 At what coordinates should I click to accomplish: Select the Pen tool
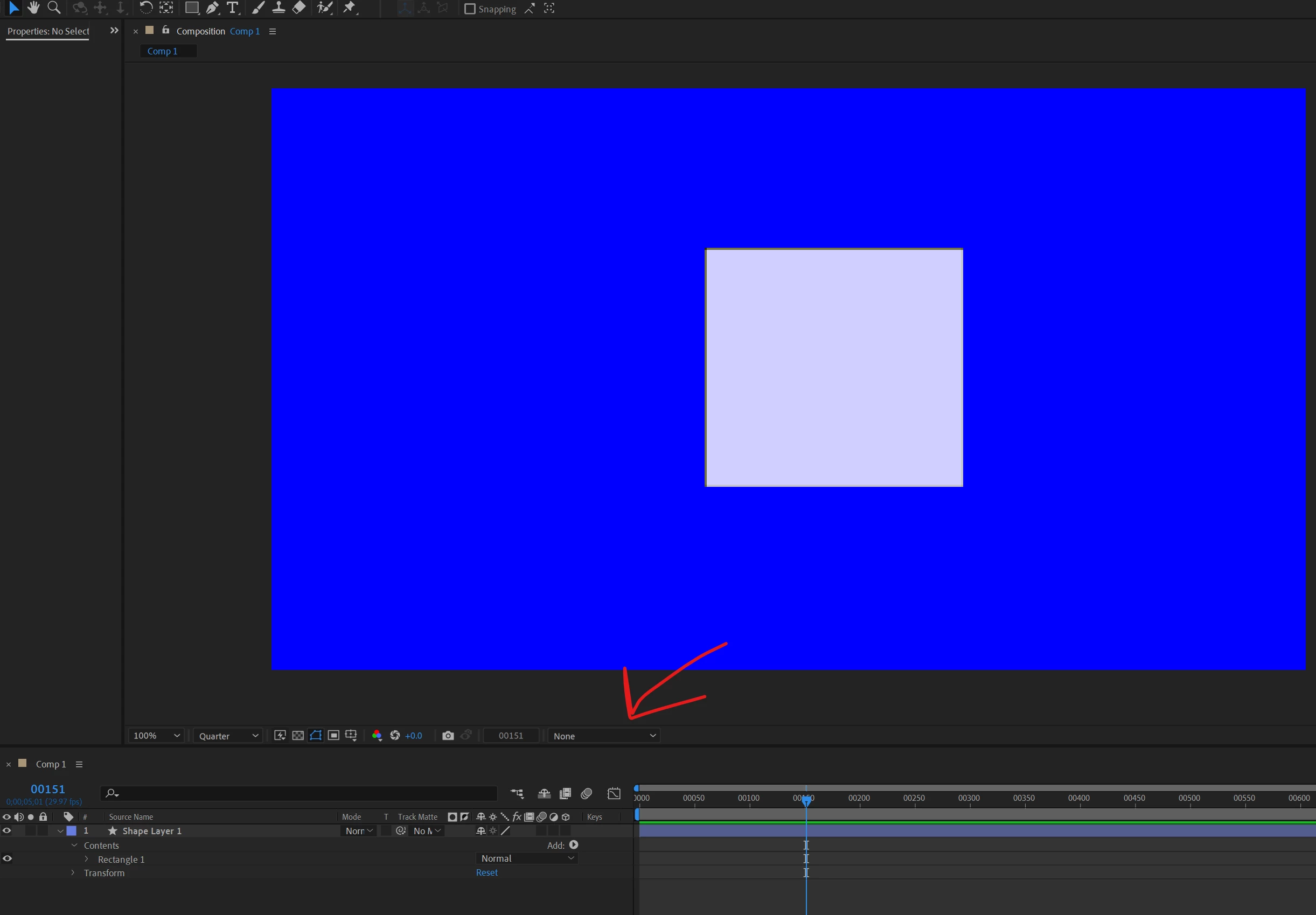click(x=212, y=8)
